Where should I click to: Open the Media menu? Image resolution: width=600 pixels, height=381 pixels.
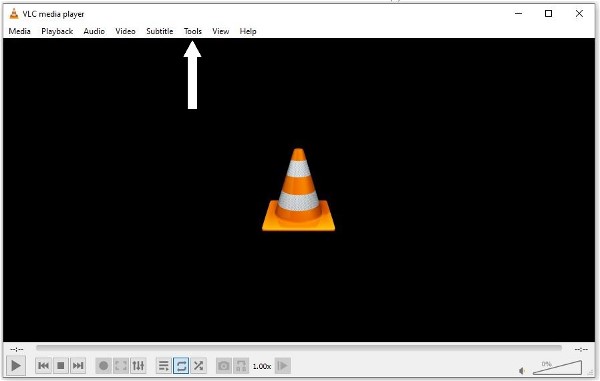(x=20, y=31)
